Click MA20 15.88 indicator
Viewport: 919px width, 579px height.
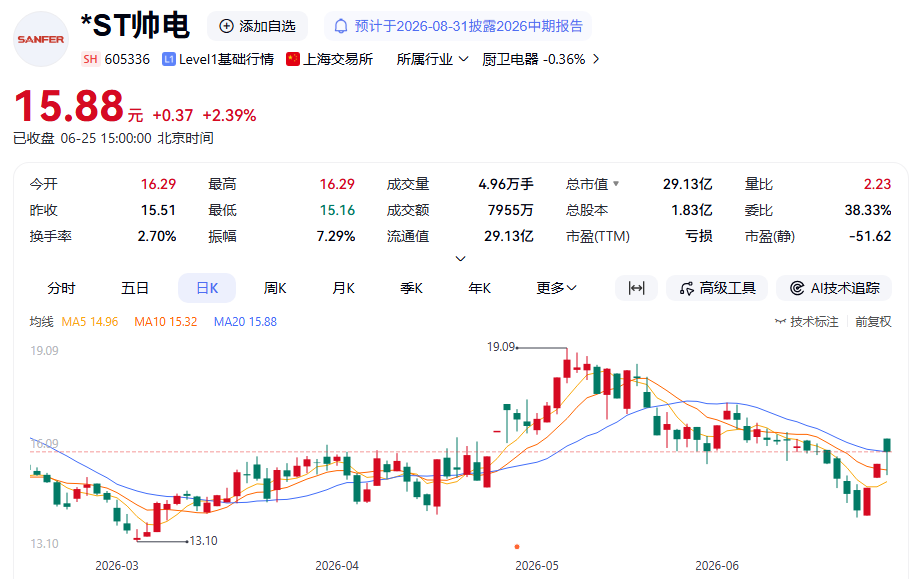[x=245, y=322]
